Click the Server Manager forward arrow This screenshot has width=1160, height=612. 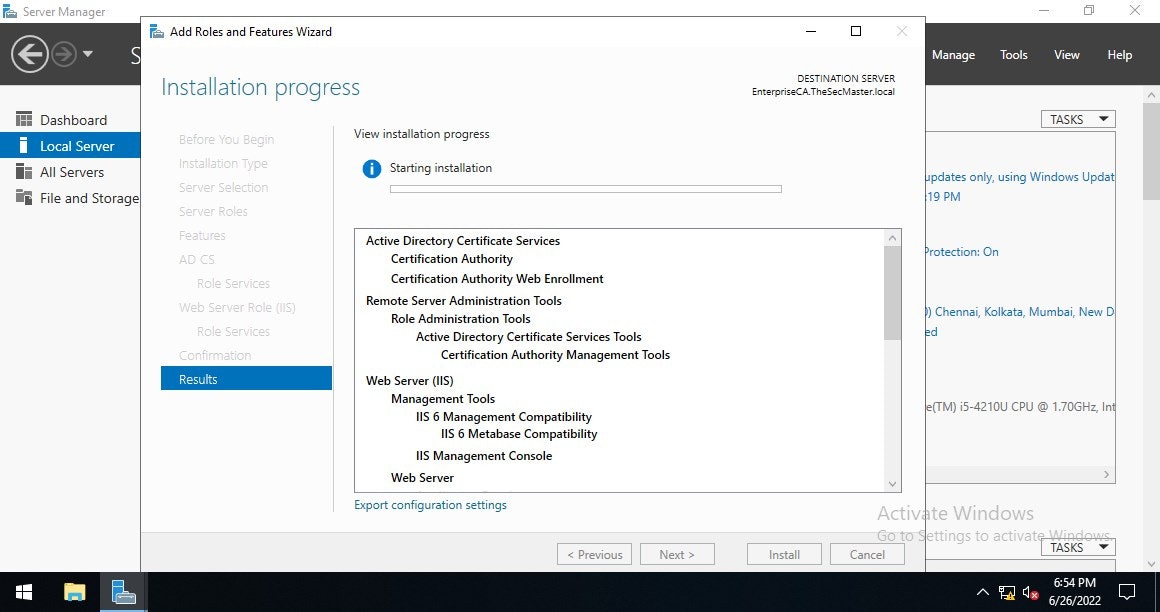[64, 54]
